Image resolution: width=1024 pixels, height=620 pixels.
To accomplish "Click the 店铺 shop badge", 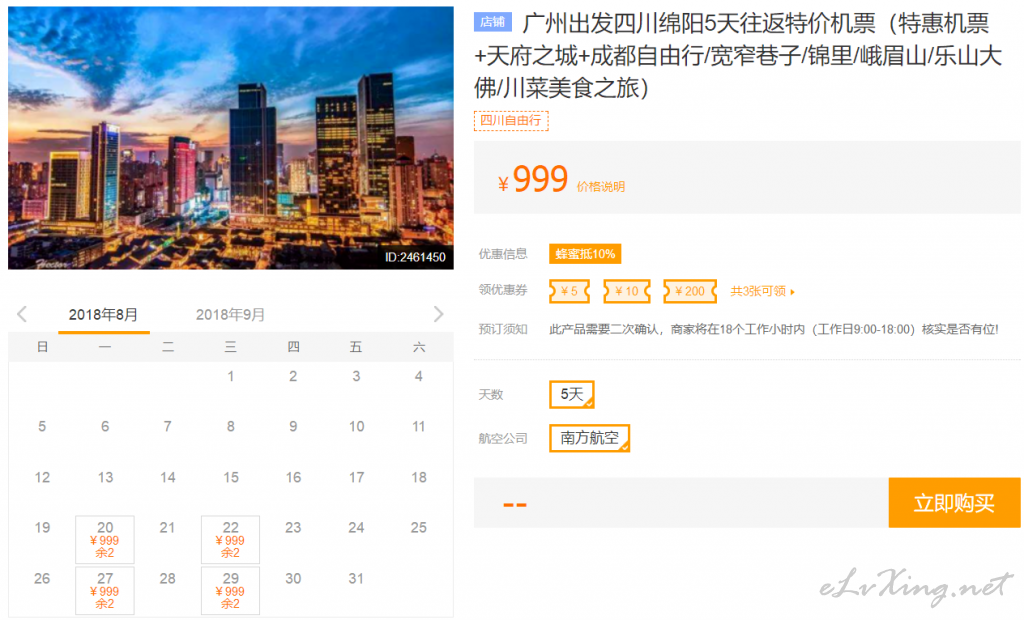I will (x=492, y=22).
